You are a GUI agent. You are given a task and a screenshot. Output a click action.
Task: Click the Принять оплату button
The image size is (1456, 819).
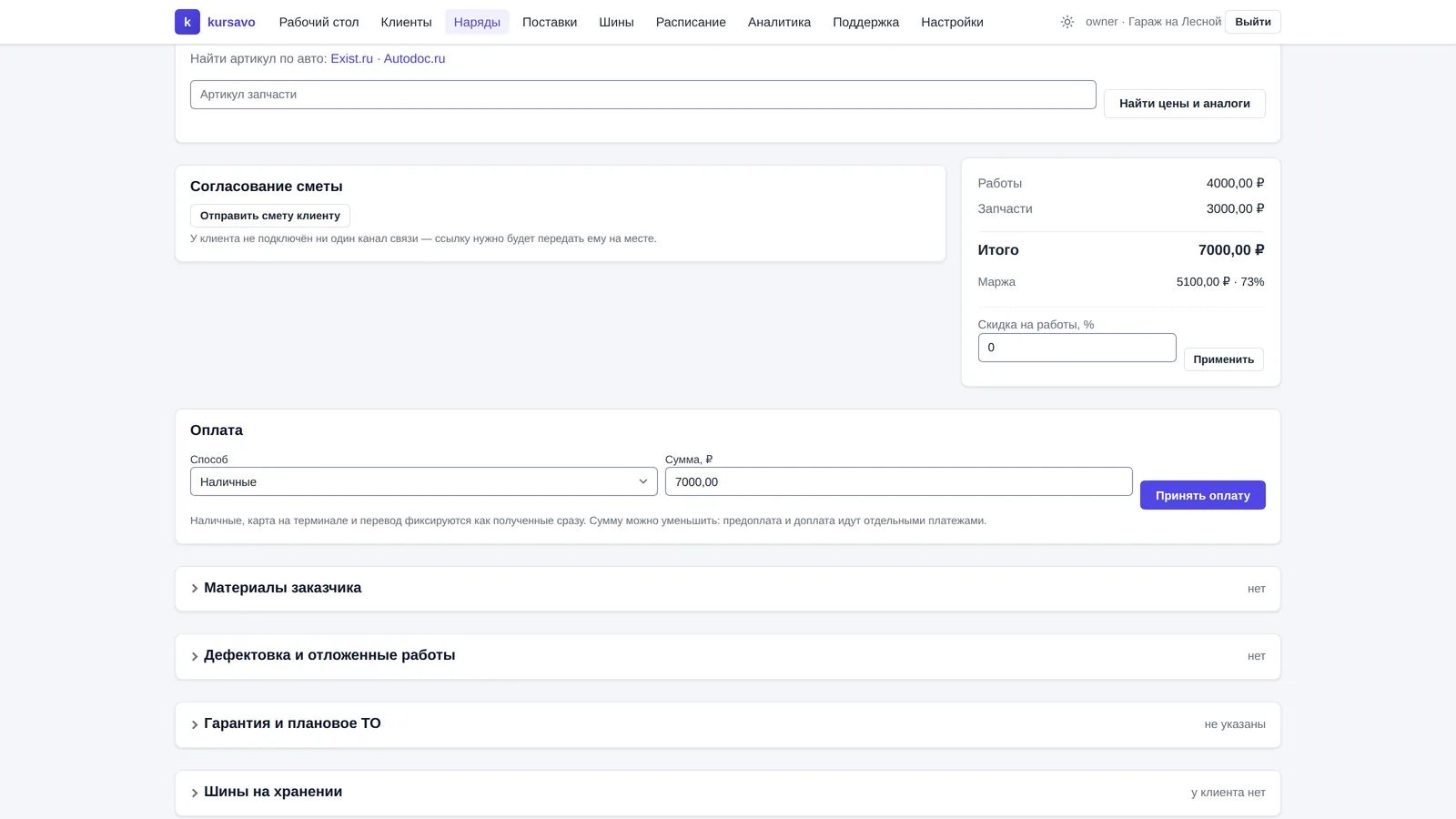tap(1202, 495)
